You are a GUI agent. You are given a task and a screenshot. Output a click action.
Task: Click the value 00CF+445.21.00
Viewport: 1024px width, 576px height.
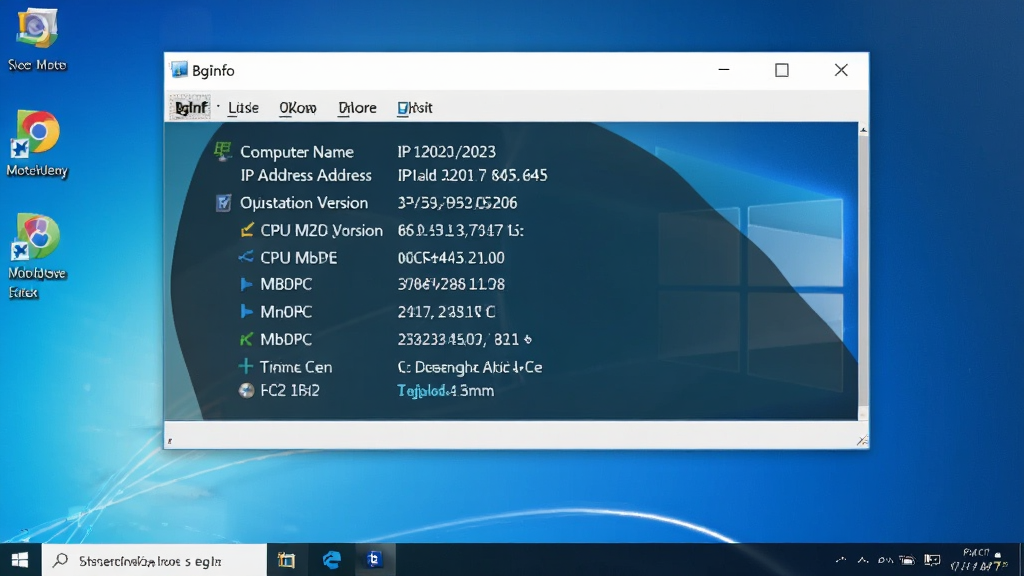click(x=451, y=257)
